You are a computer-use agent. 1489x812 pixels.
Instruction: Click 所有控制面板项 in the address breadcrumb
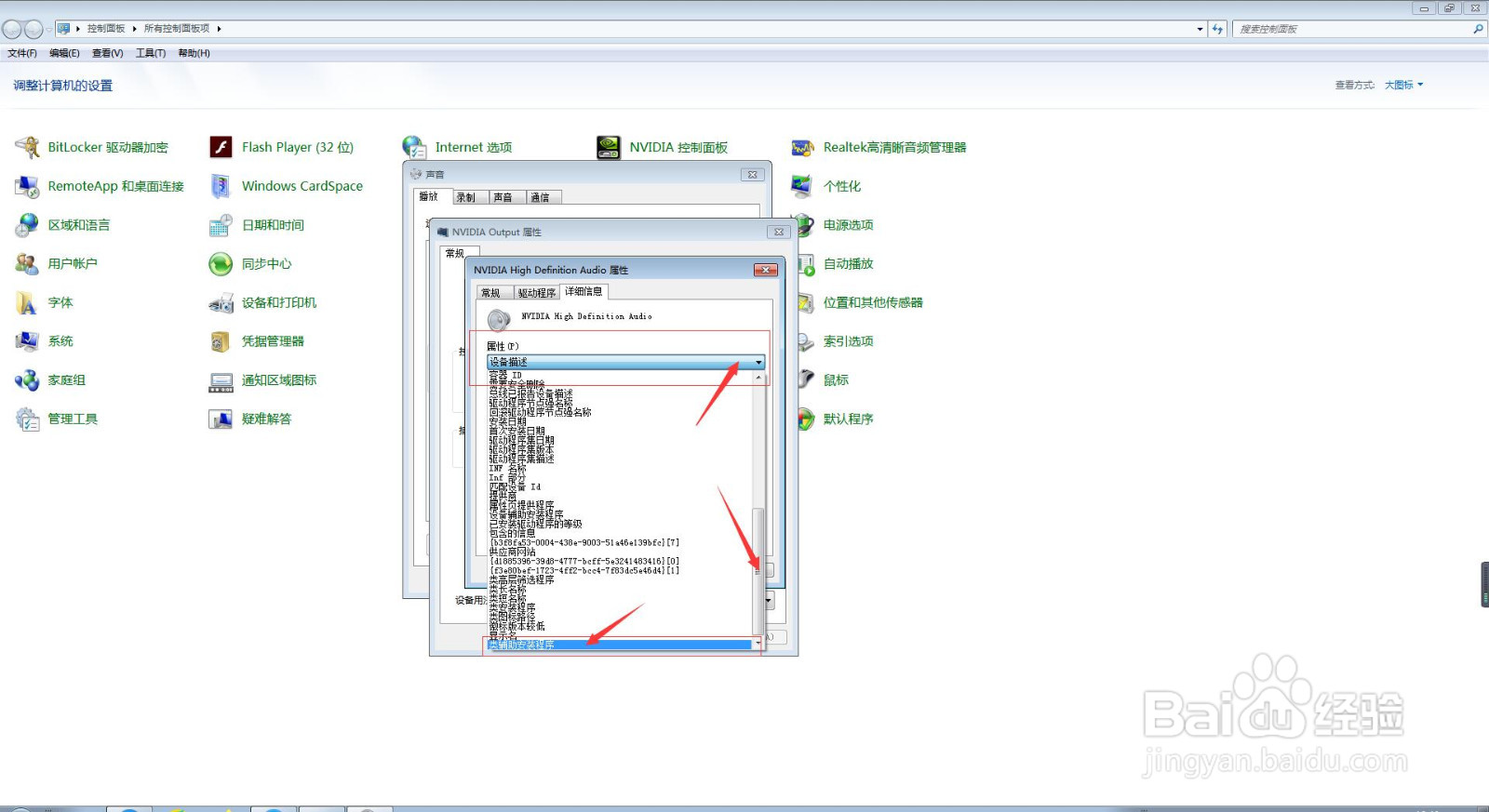pyautogui.click(x=177, y=29)
